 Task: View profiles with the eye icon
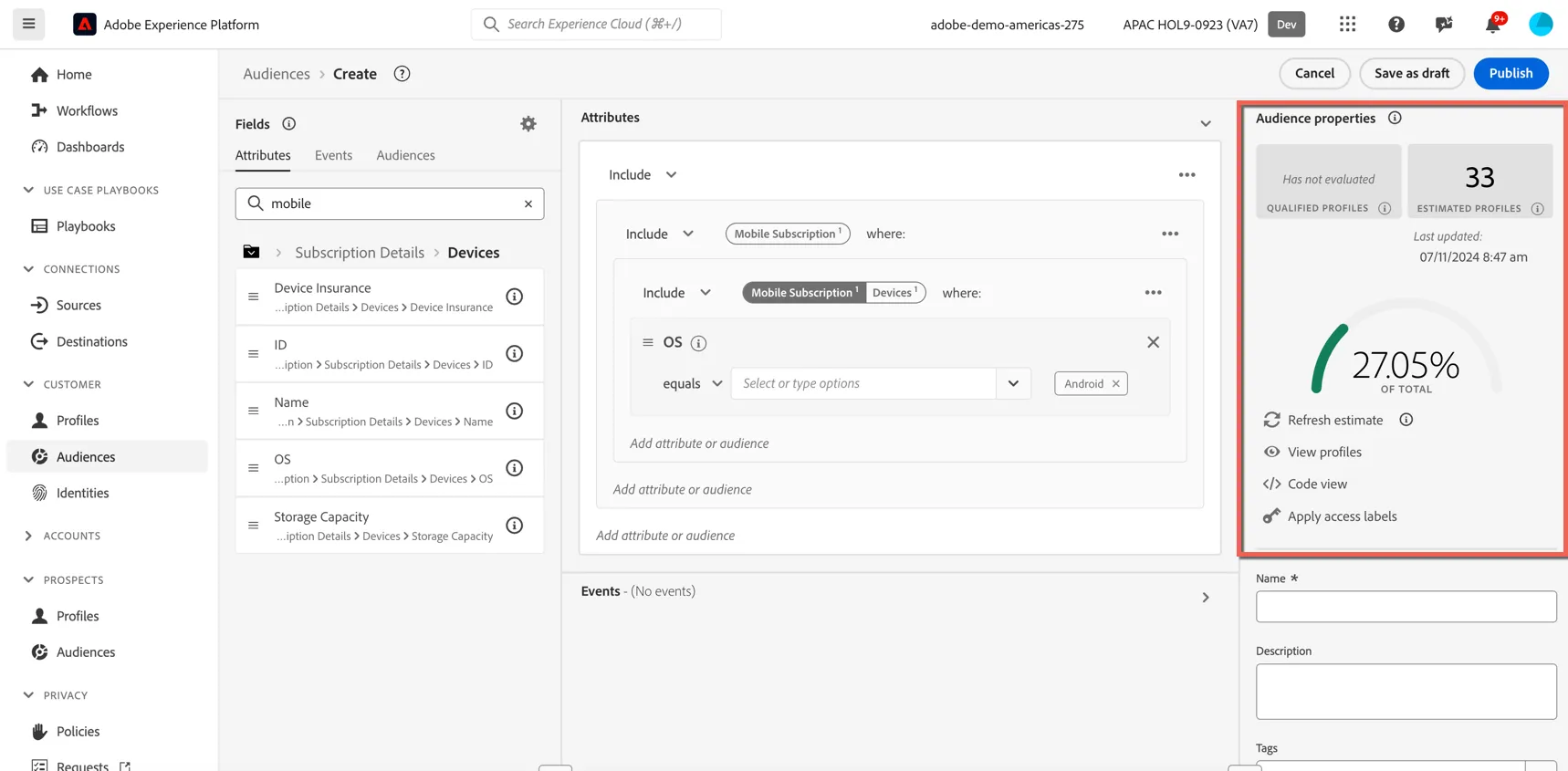tap(1271, 452)
